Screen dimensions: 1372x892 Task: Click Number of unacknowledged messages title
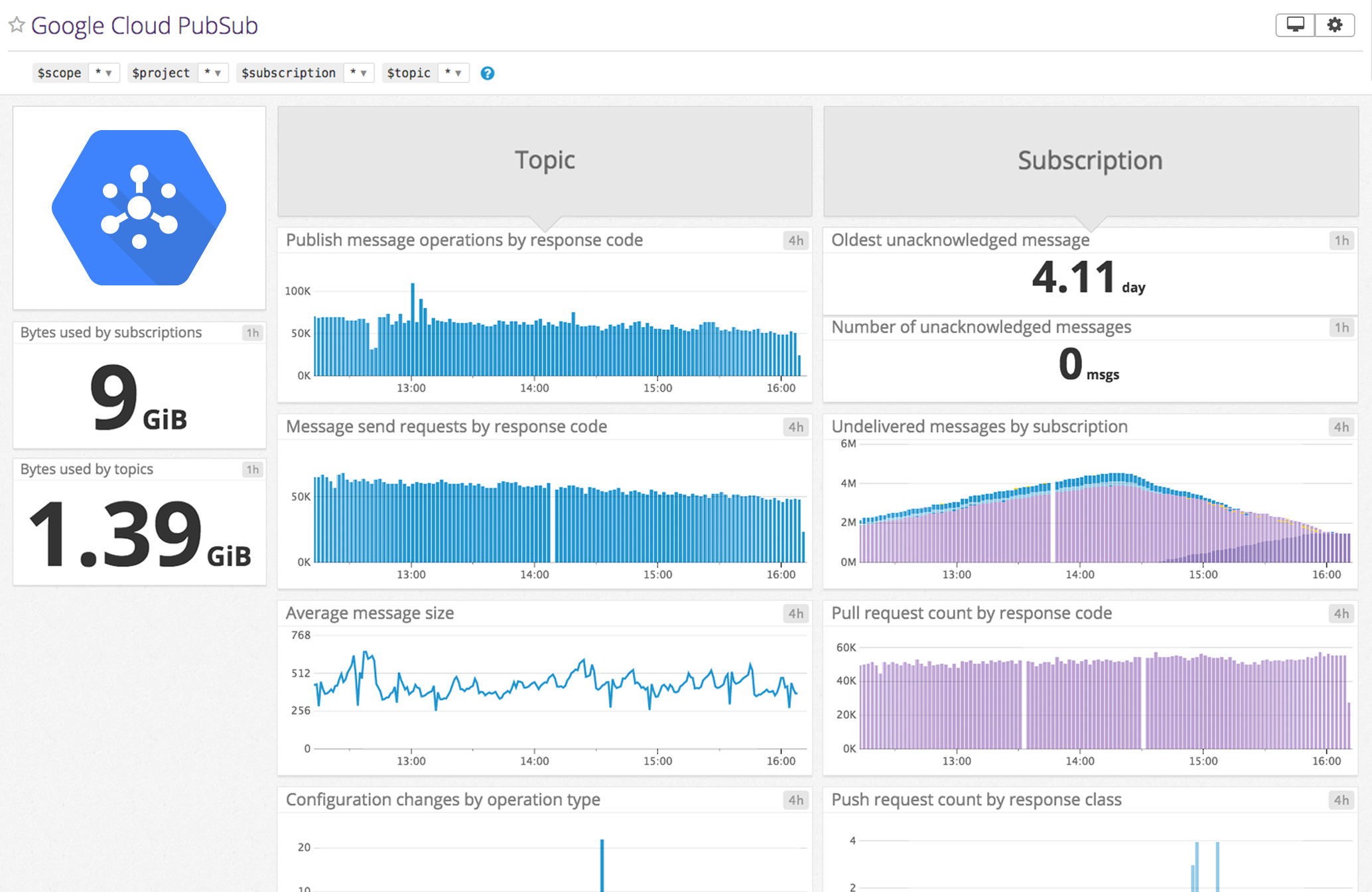coord(981,327)
